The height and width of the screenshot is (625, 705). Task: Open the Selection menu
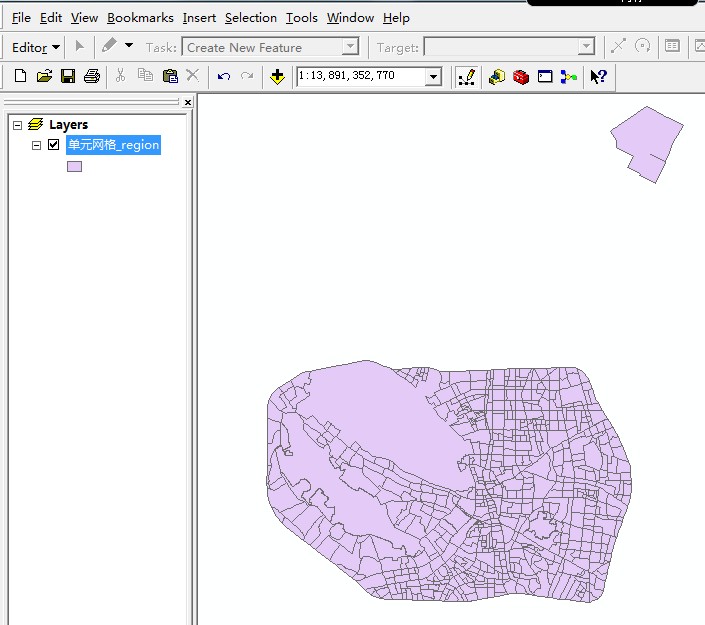click(x=250, y=18)
